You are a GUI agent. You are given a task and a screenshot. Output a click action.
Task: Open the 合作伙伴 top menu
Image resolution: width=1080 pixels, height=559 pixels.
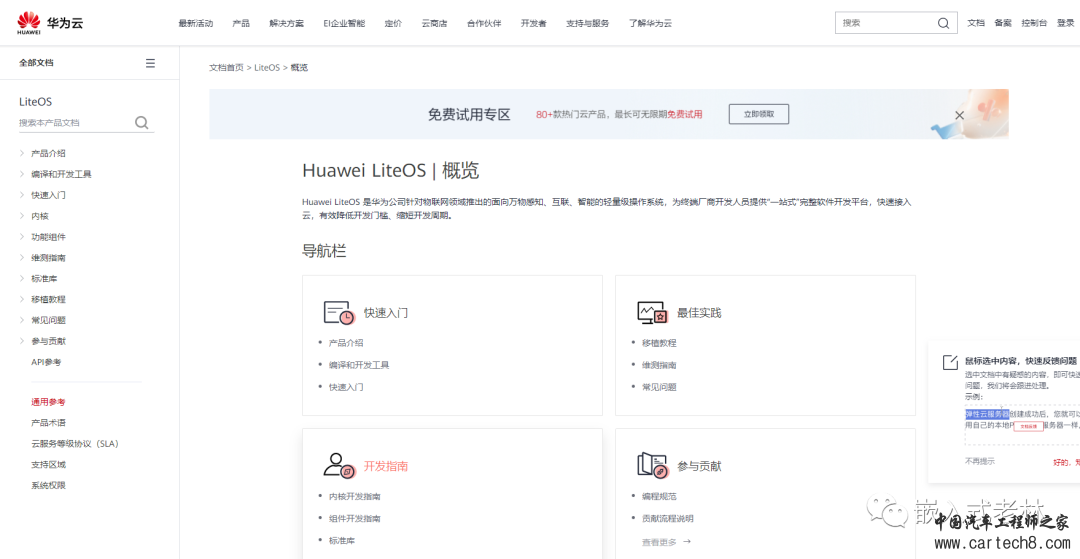click(484, 23)
